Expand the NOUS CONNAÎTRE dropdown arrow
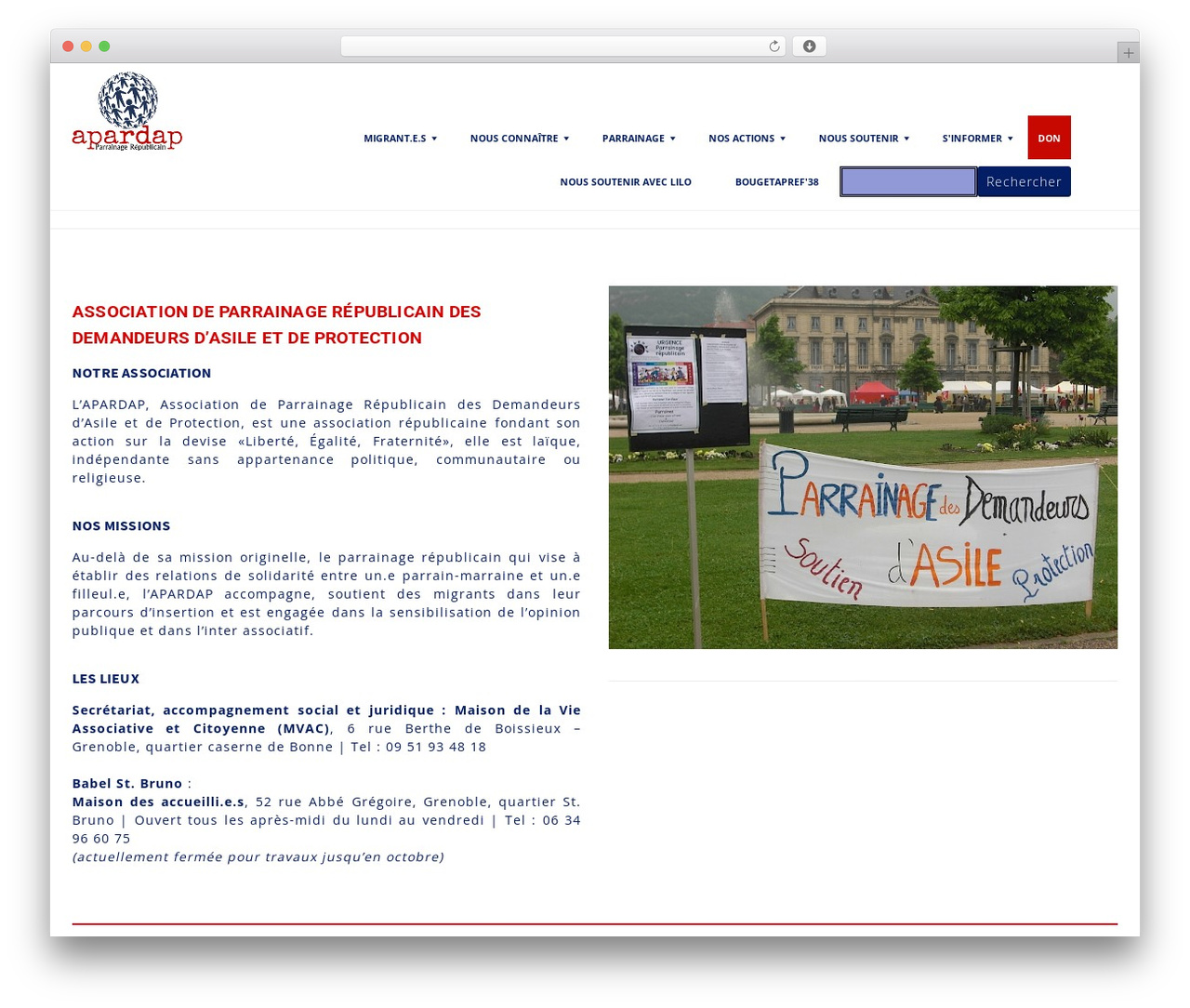Viewport: 1190px width, 1008px height. point(566,139)
